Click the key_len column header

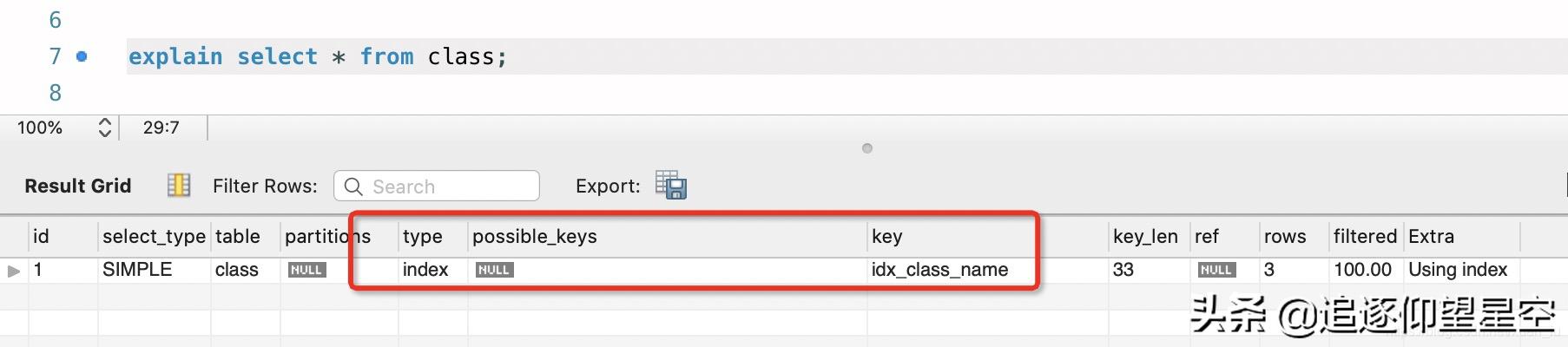[x=1145, y=236]
